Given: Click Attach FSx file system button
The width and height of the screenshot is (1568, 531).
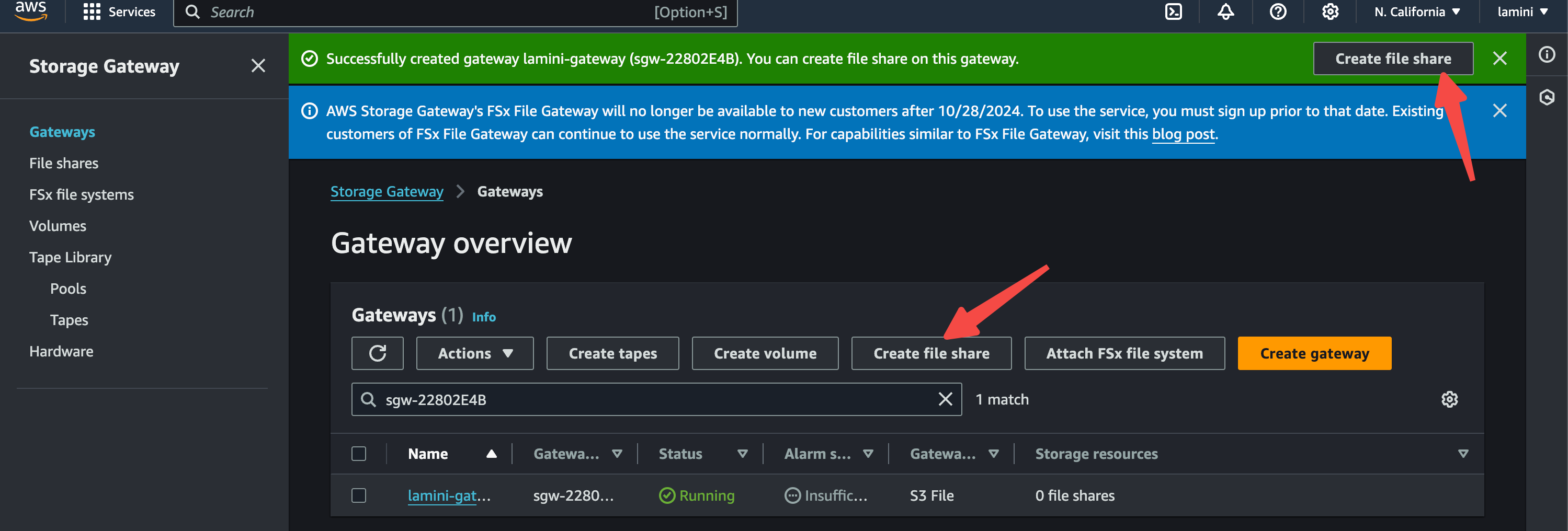Looking at the screenshot, I should point(1124,353).
